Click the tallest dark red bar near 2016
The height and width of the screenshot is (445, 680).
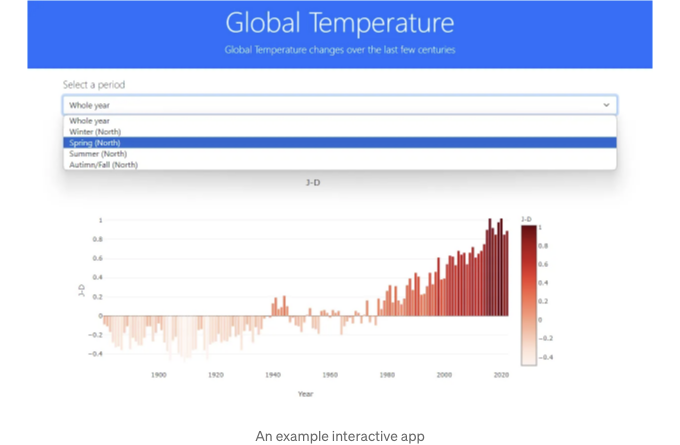[490, 267]
